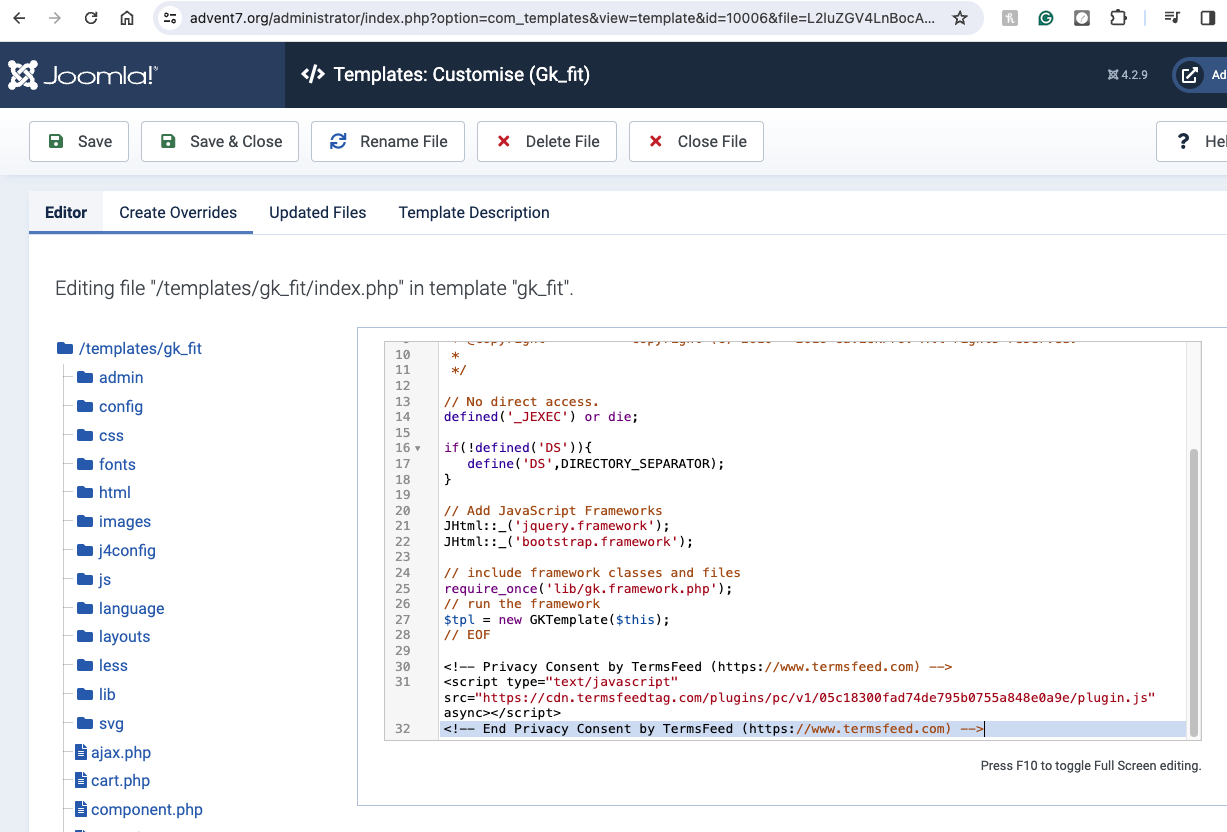
Task: Click the Delete File button
Action: tap(547, 141)
